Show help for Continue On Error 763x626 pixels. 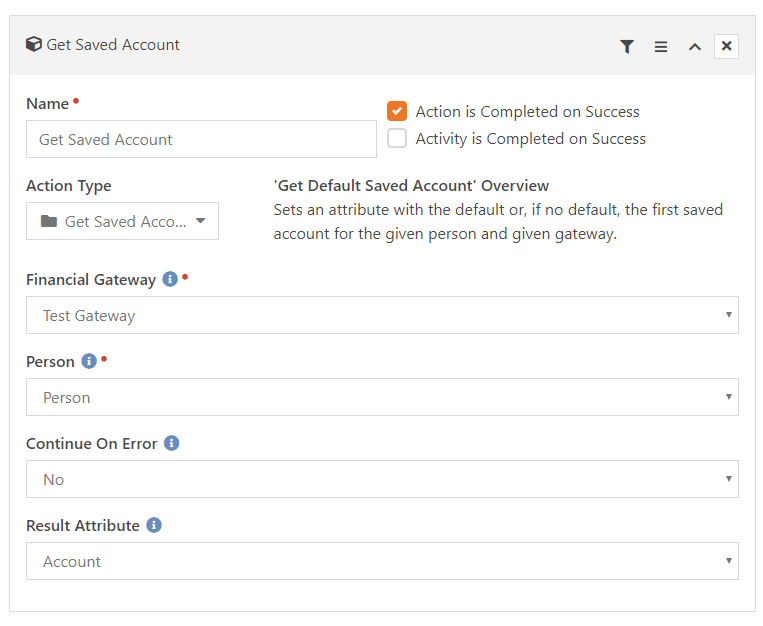click(x=171, y=443)
